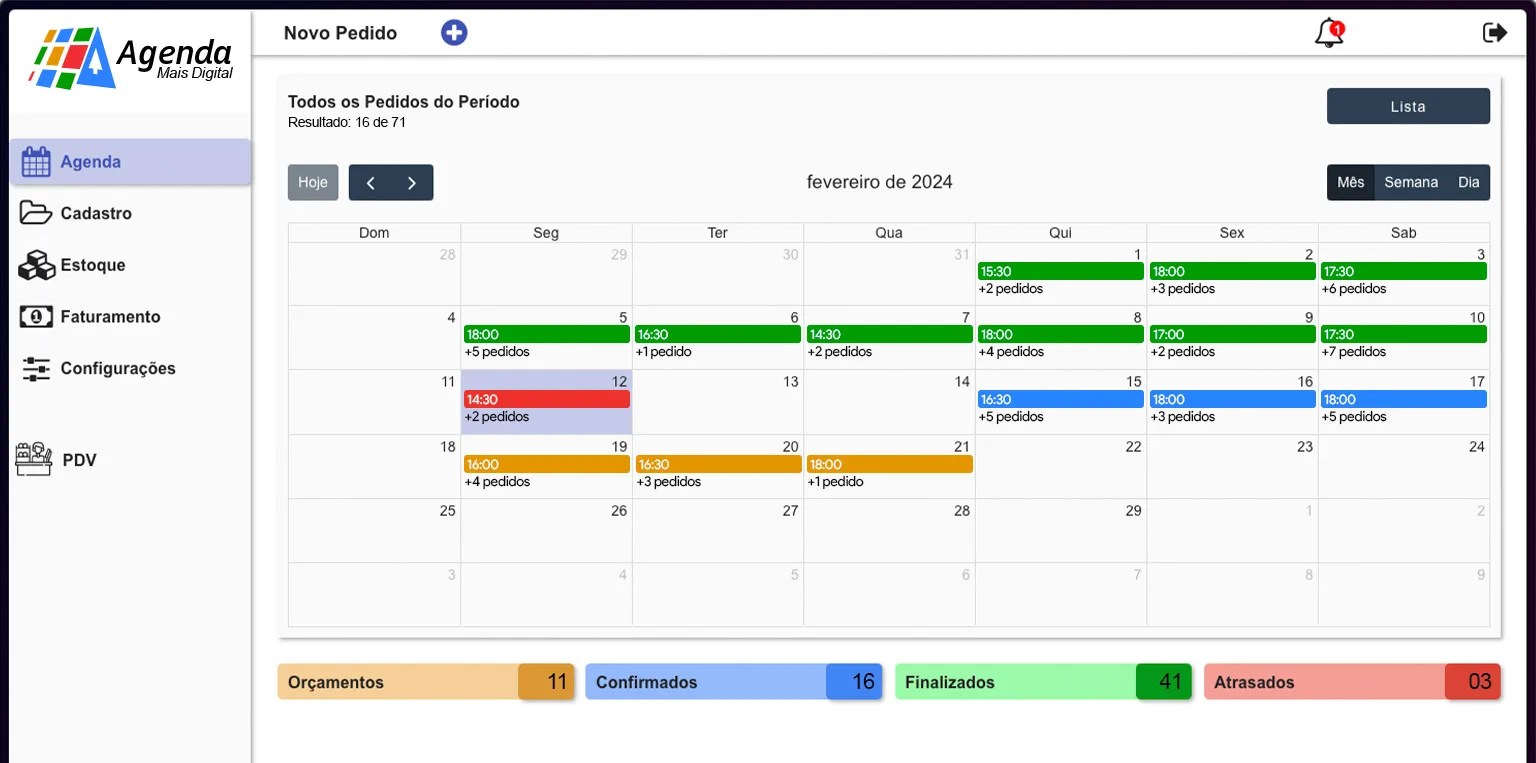The width and height of the screenshot is (1536, 763).
Task: Switch calendar to Semana view
Action: tap(1411, 182)
